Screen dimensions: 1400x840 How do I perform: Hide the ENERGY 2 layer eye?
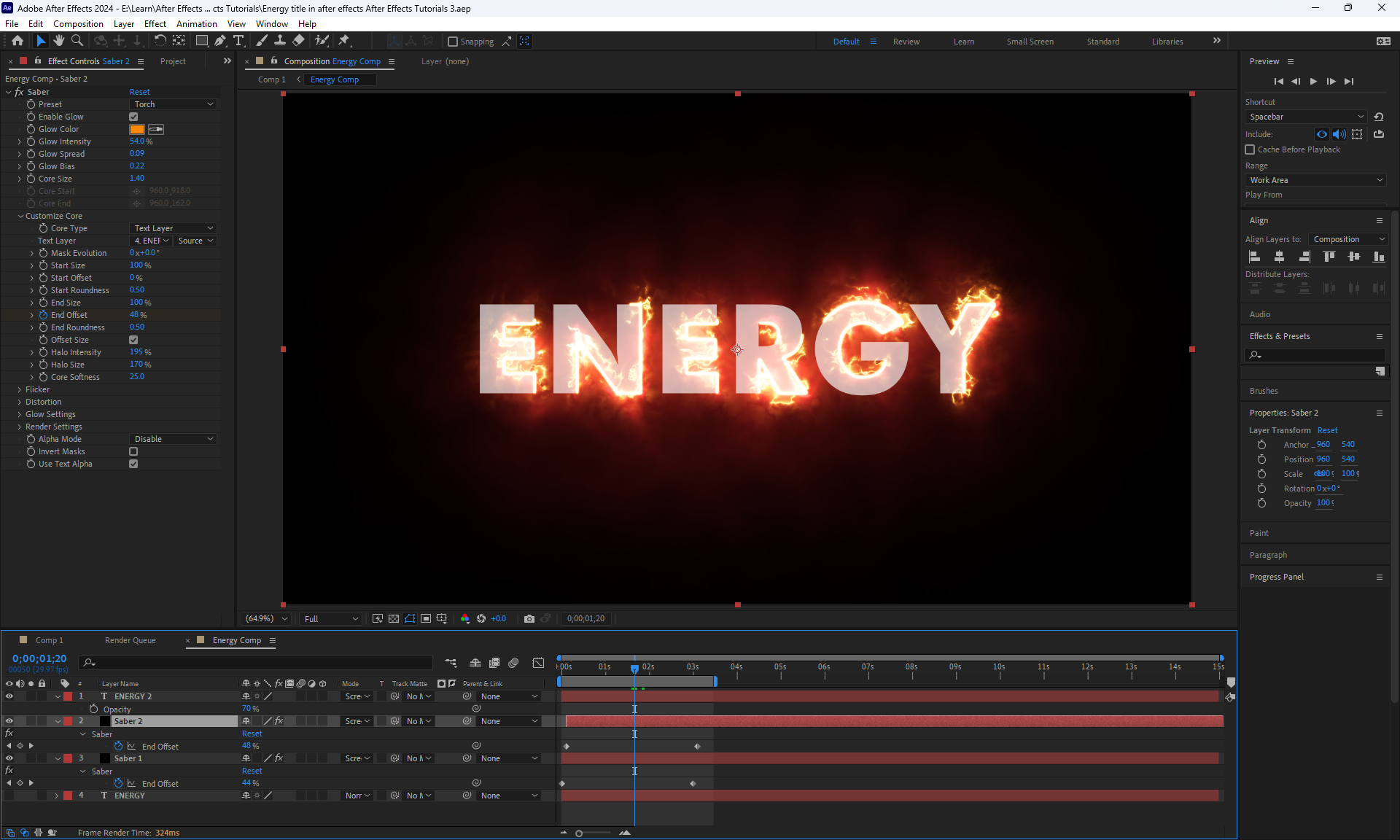pos(9,696)
